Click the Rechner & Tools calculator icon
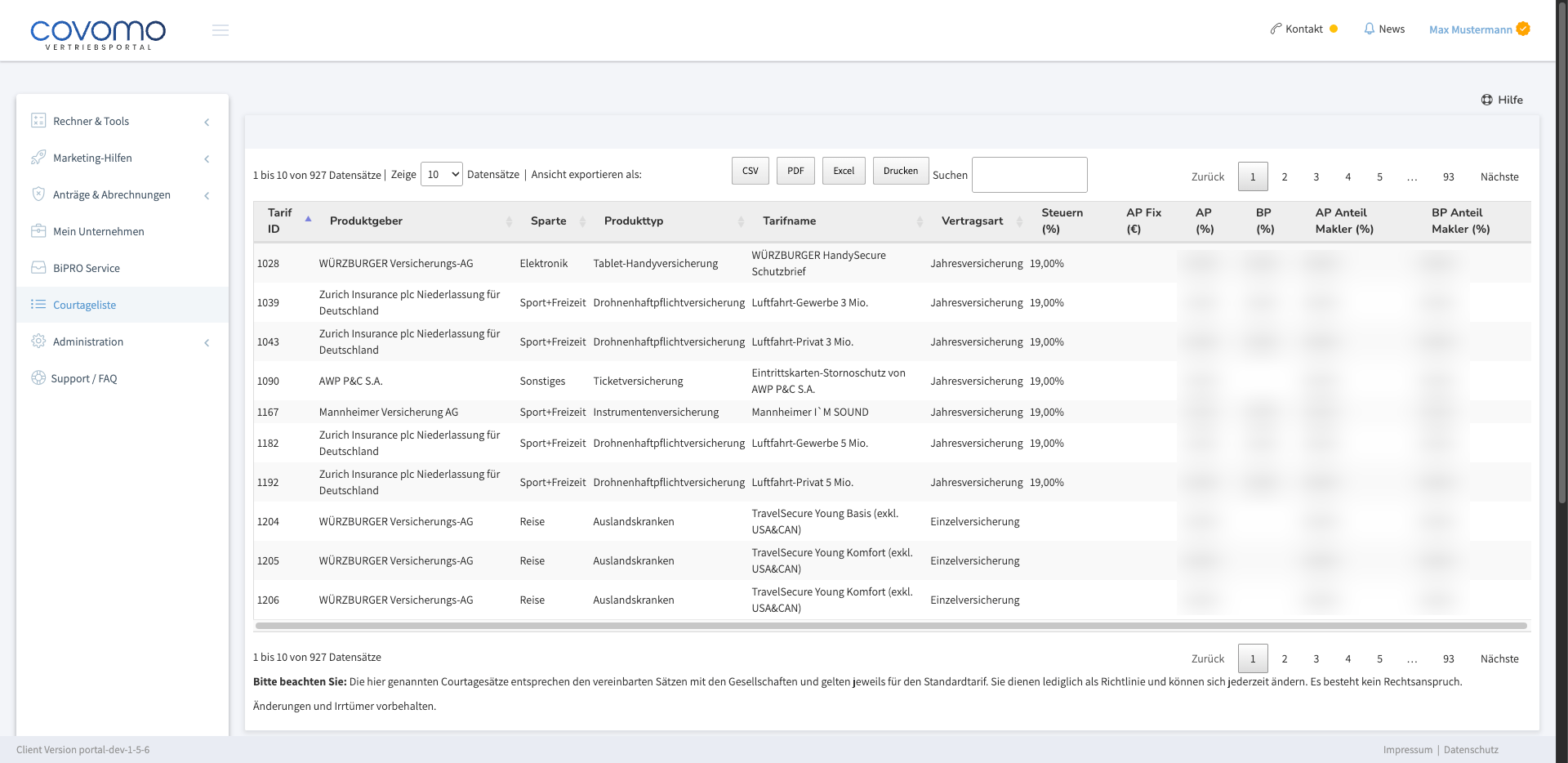1568x763 pixels. (x=38, y=121)
